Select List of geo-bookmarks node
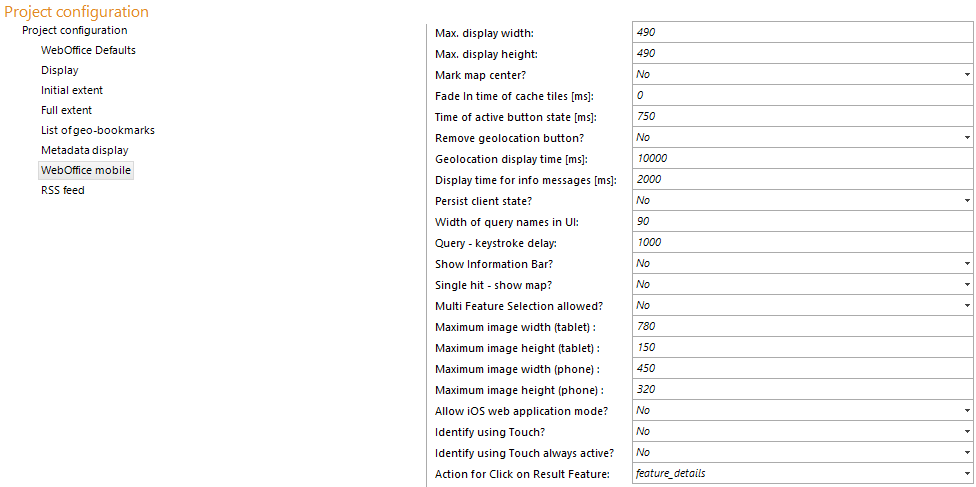976x487 pixels. click(x=98, y=130)
